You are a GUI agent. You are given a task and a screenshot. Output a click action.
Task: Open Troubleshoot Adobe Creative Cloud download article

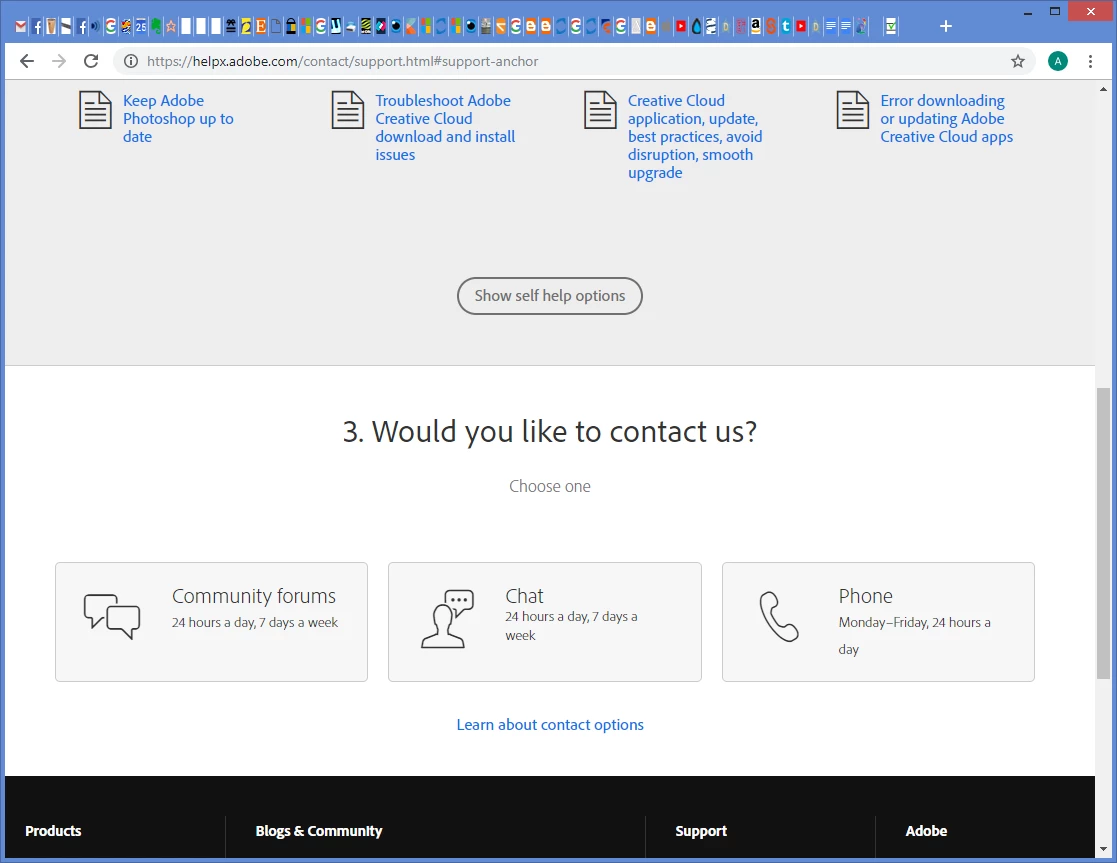click(445, 128)
